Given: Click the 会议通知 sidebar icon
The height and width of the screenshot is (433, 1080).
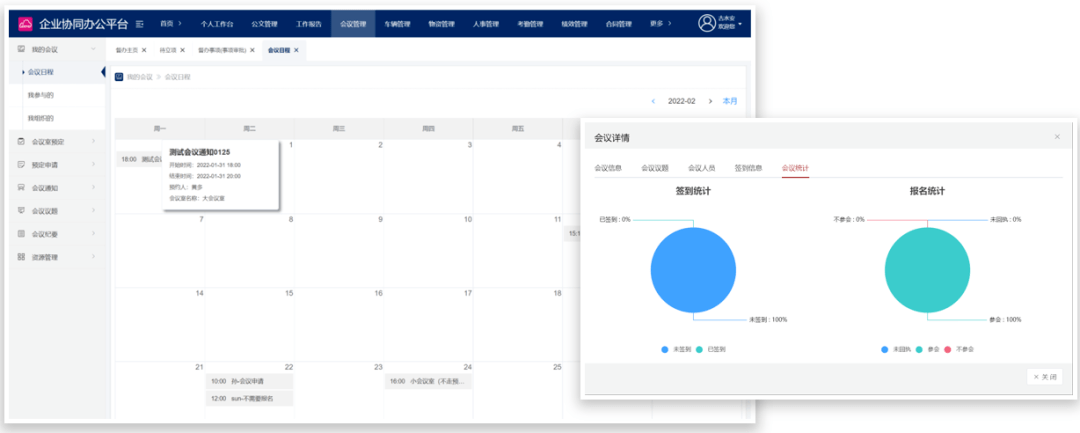Looking at the screenshot, I should pyautogui.click(x=21, y=187).
